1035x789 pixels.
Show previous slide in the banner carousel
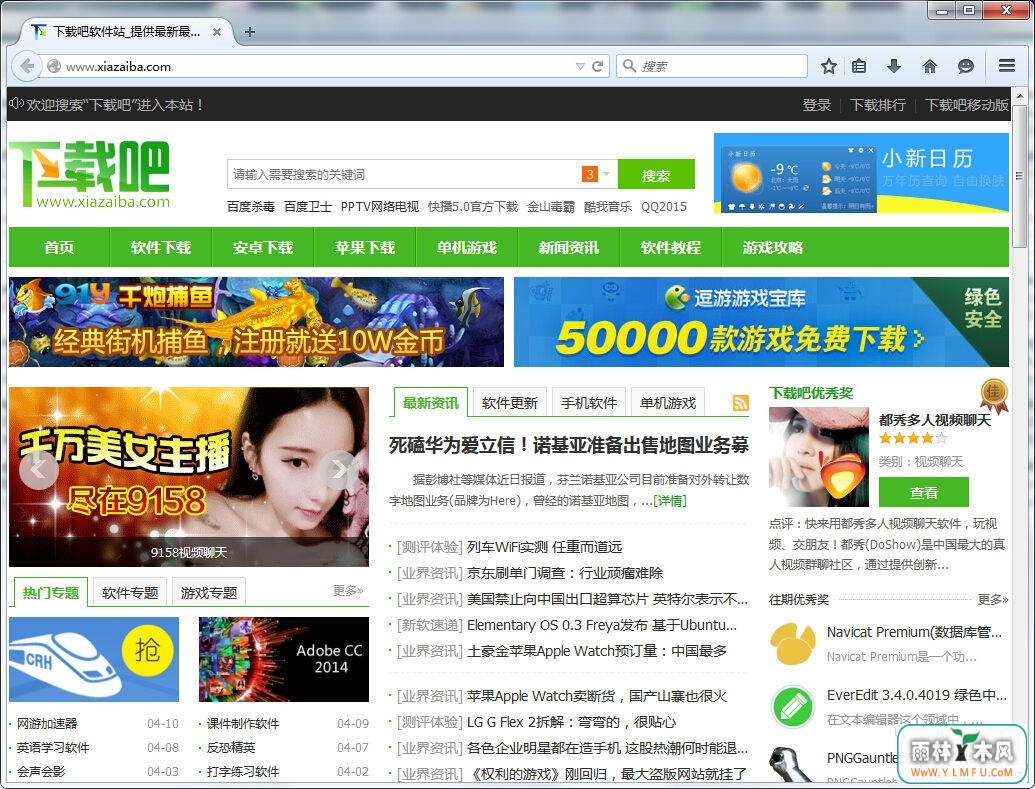(38, 470)
